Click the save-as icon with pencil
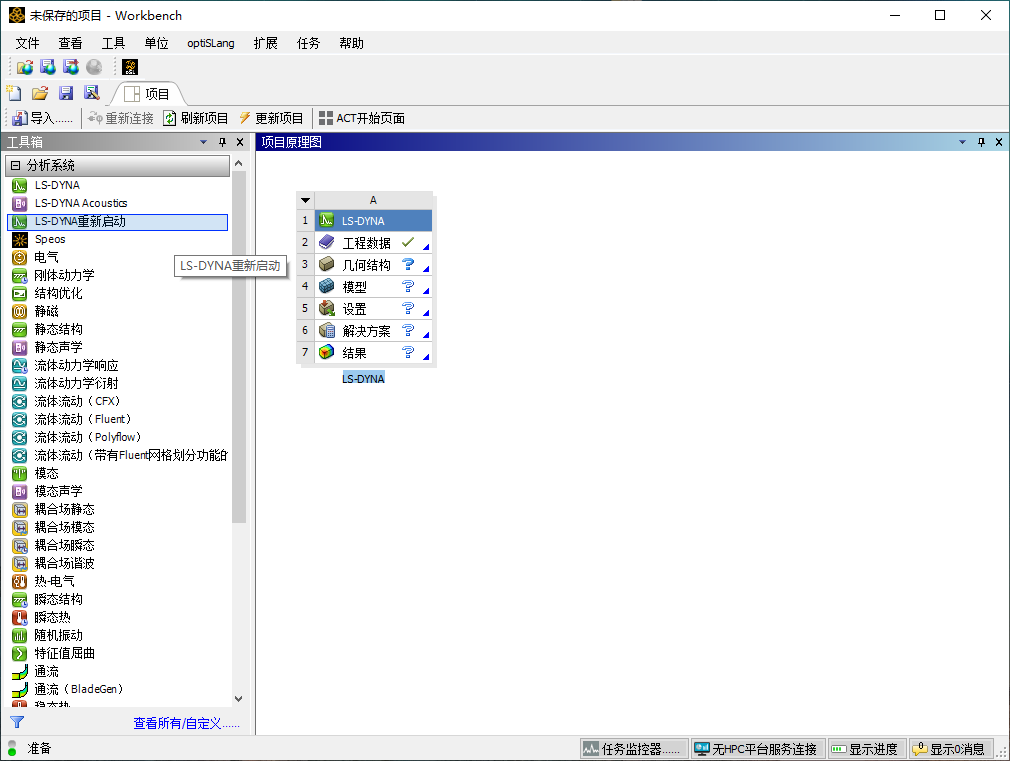Screen dimensions: 1010x761 tap(91, 93)
